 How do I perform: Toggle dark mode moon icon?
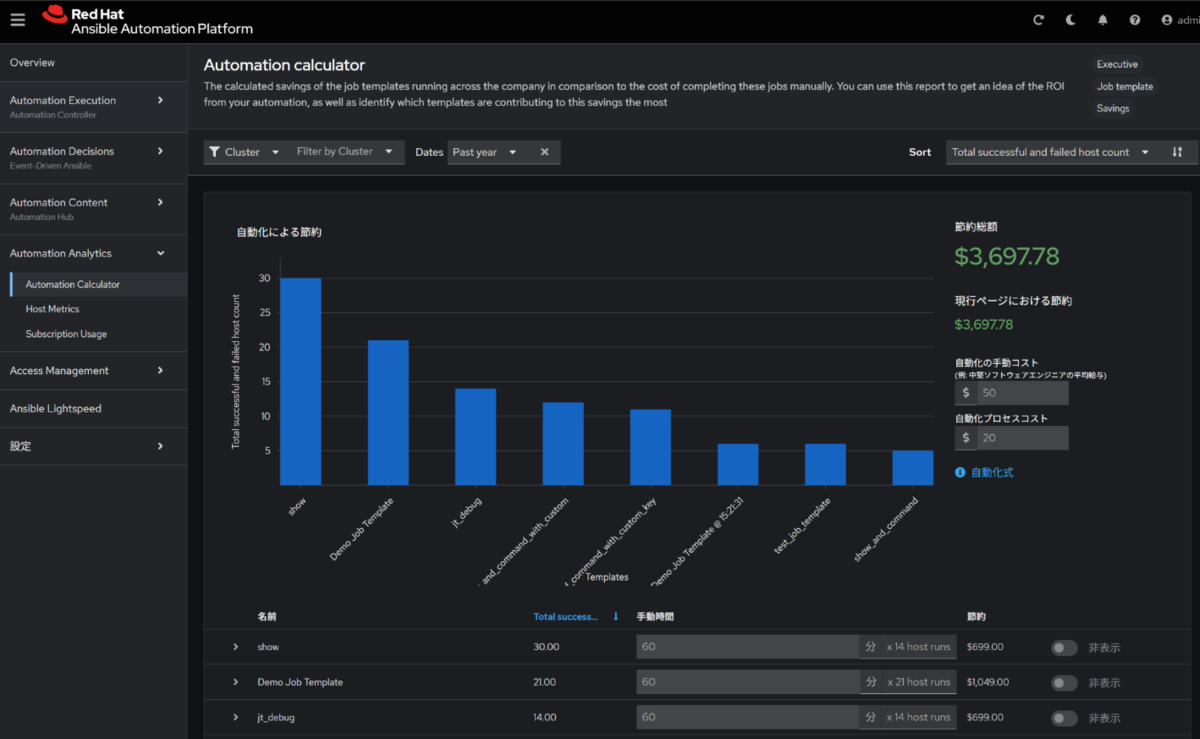tap(1071, 20)
